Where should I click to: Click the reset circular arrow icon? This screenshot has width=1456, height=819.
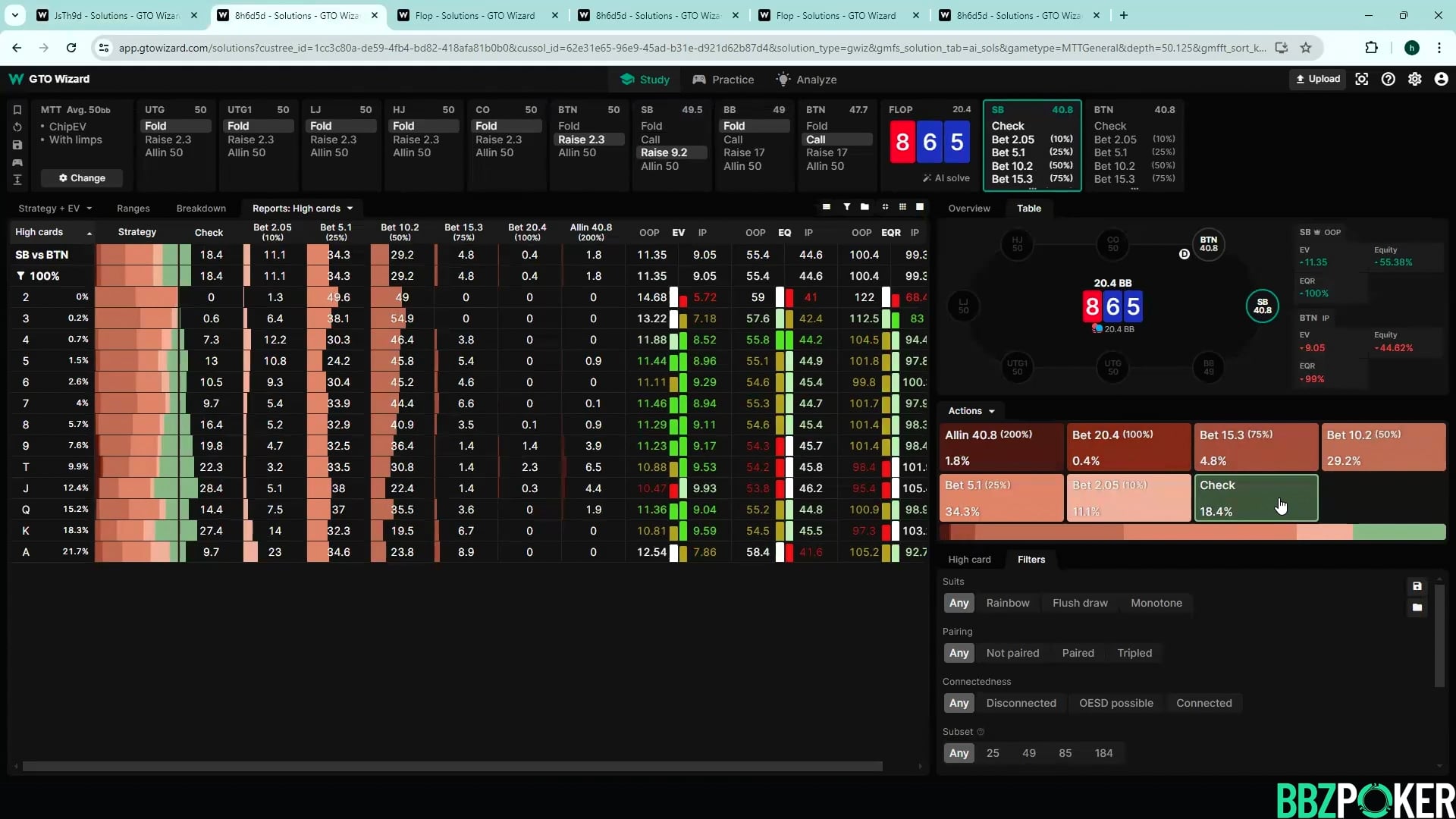coord(17,127)
